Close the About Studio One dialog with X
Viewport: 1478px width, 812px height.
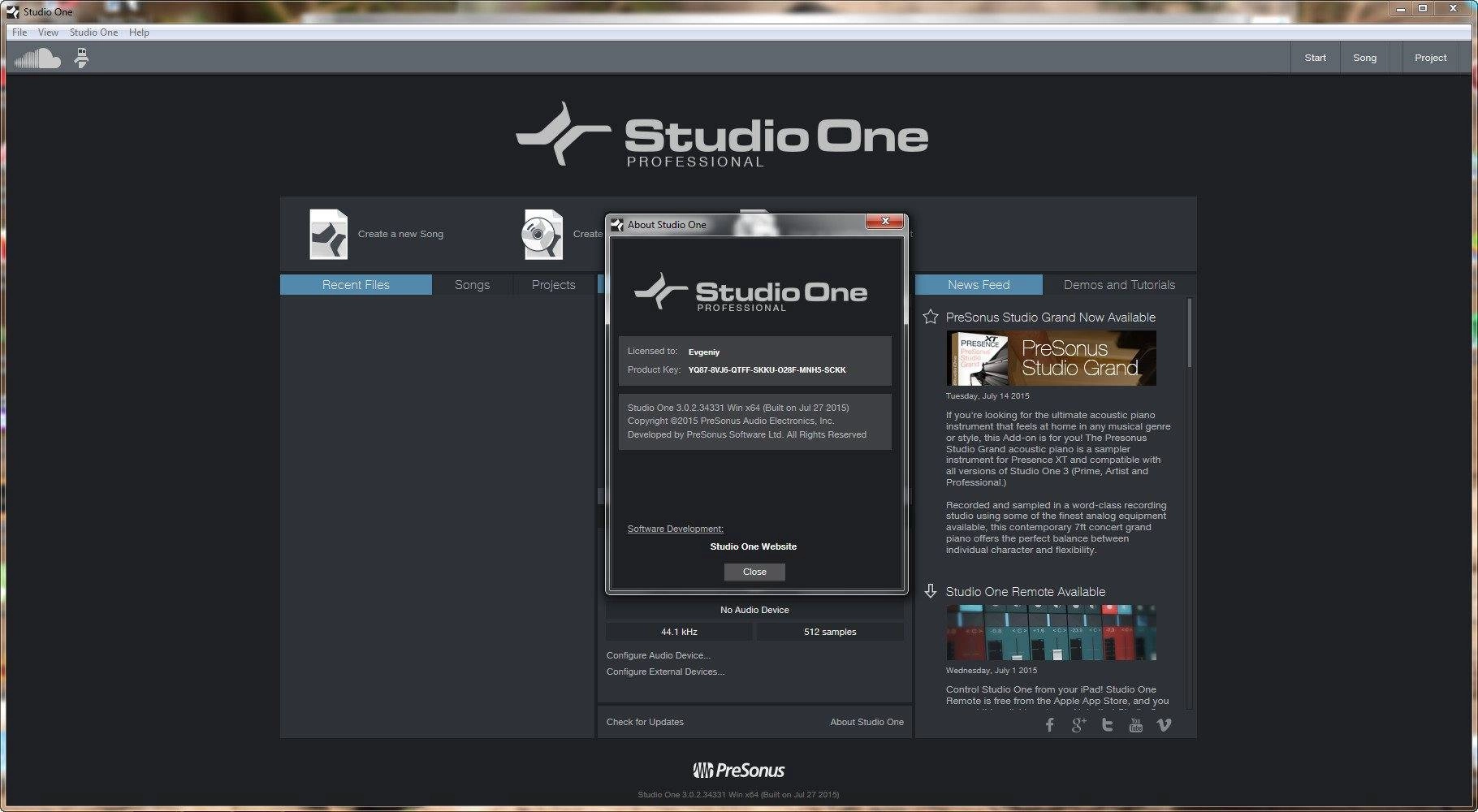[x=885, y=222]
